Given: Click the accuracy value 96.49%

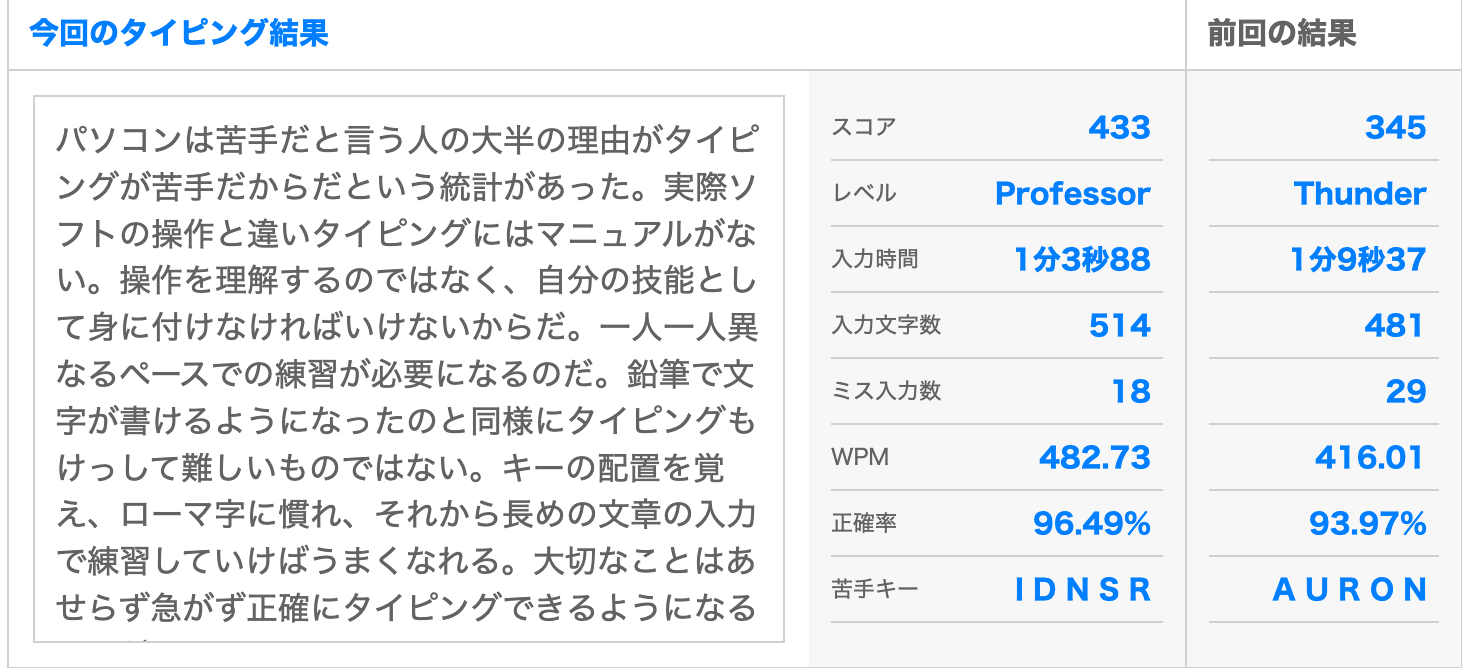Looking at the screenshot, I should click(x=1091, y=524).
